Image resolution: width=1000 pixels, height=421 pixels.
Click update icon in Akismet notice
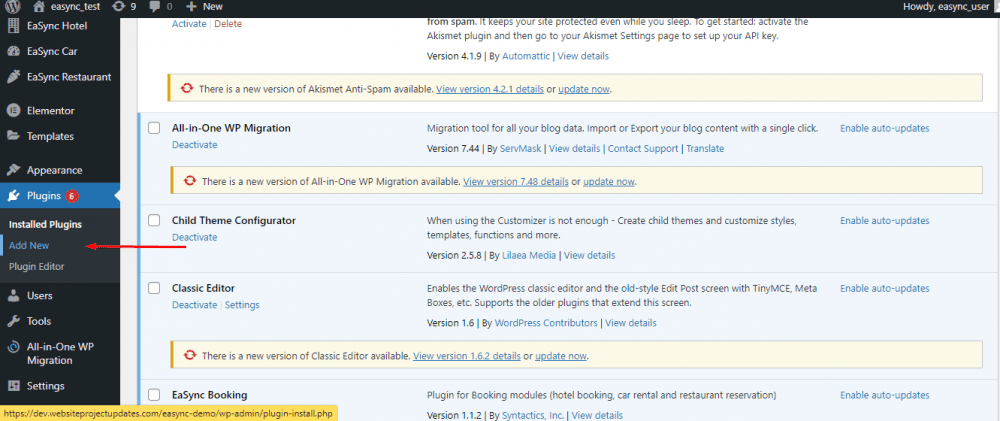[187, 89]
